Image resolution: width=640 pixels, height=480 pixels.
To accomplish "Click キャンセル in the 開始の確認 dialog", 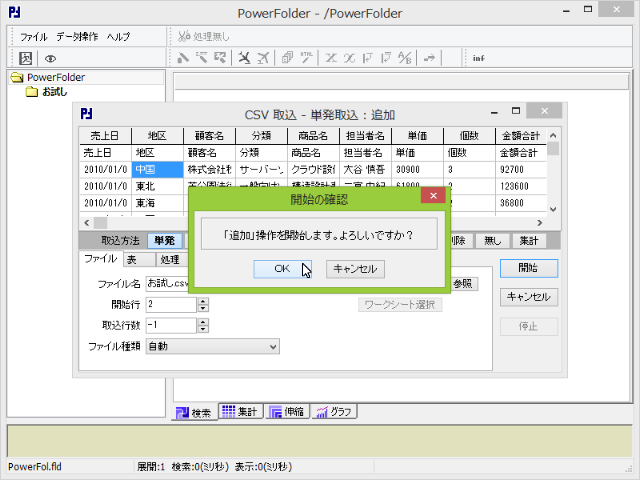I will click(x=355, y=269).
